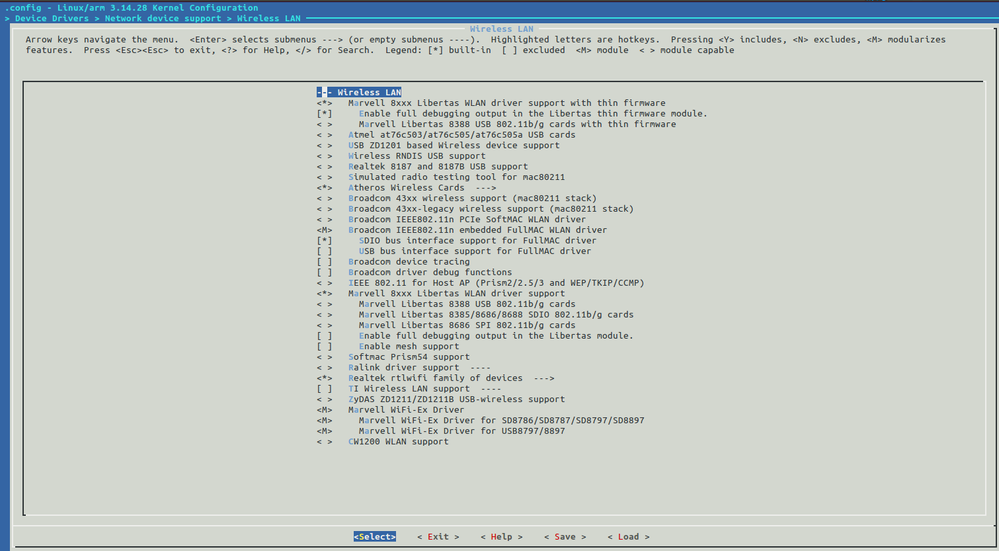Select ZyDAS ZD1211/ZD1211B USB-wireless support
Screen dimensions: 999x551
441,399
